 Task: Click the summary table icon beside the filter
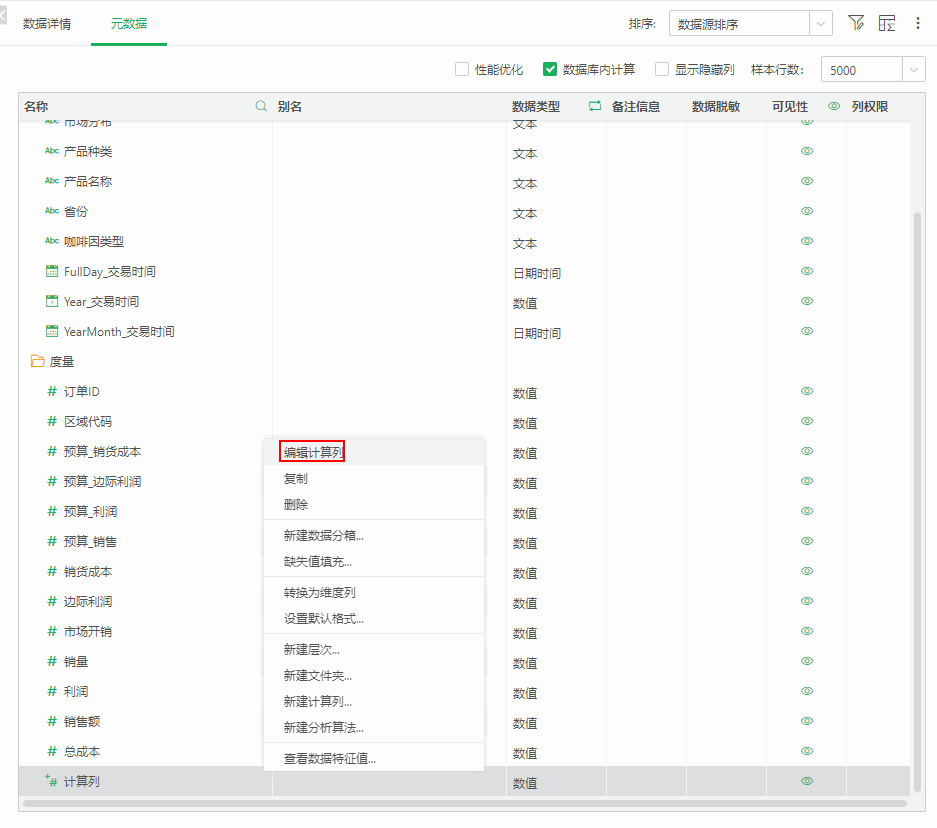886,23
